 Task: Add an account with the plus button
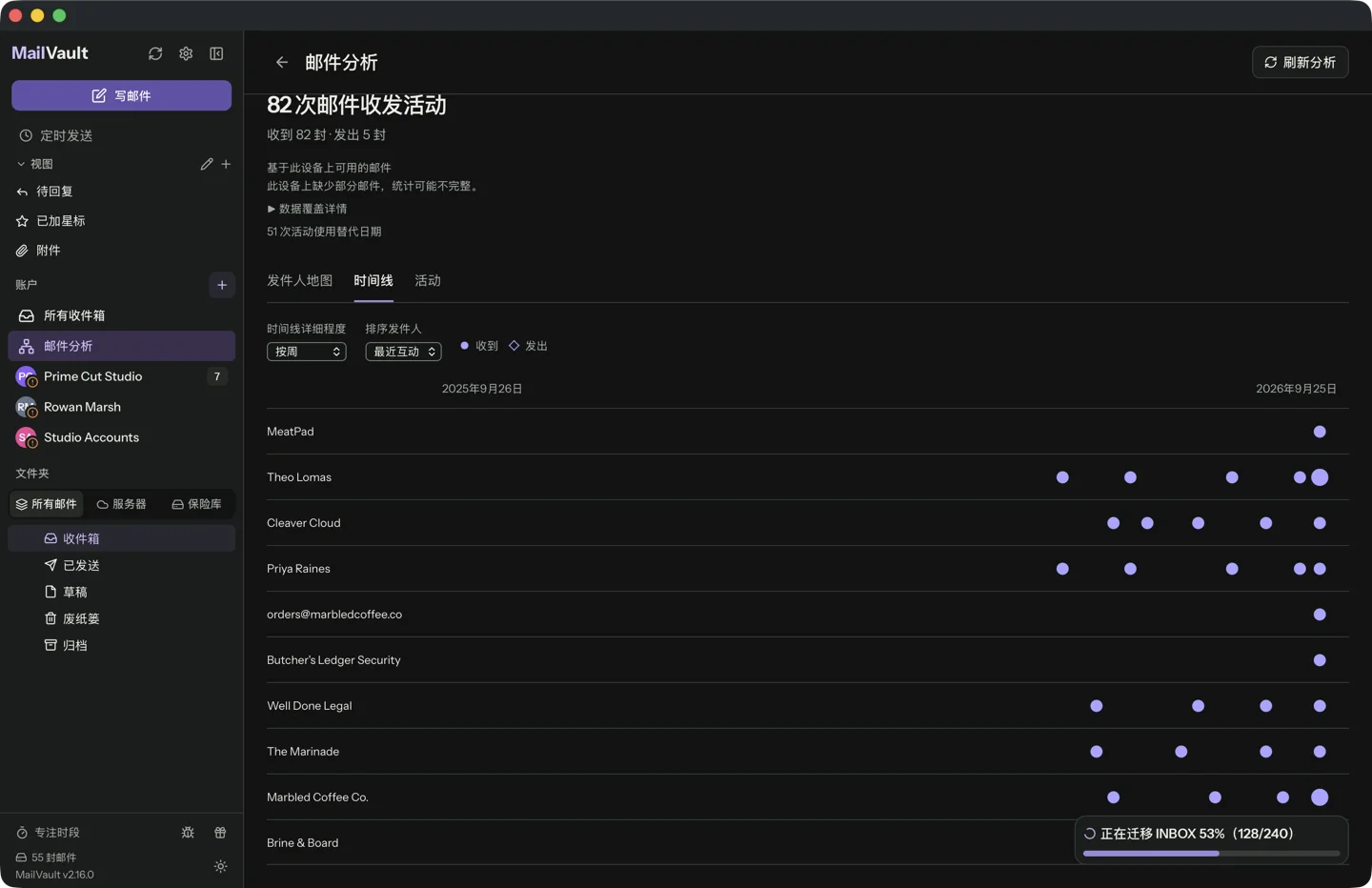click(x=222, y=285)
